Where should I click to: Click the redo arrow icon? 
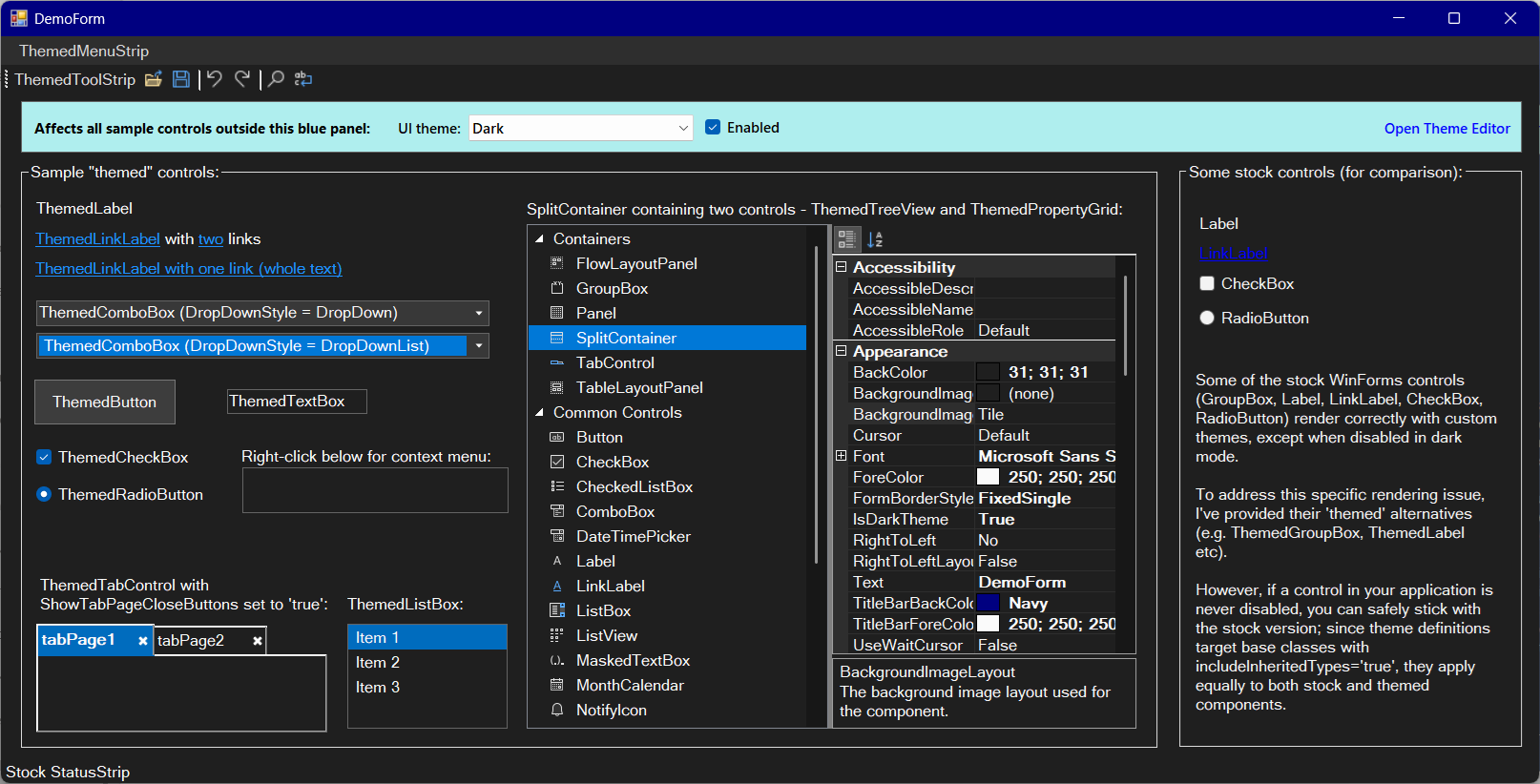(243, 79)
